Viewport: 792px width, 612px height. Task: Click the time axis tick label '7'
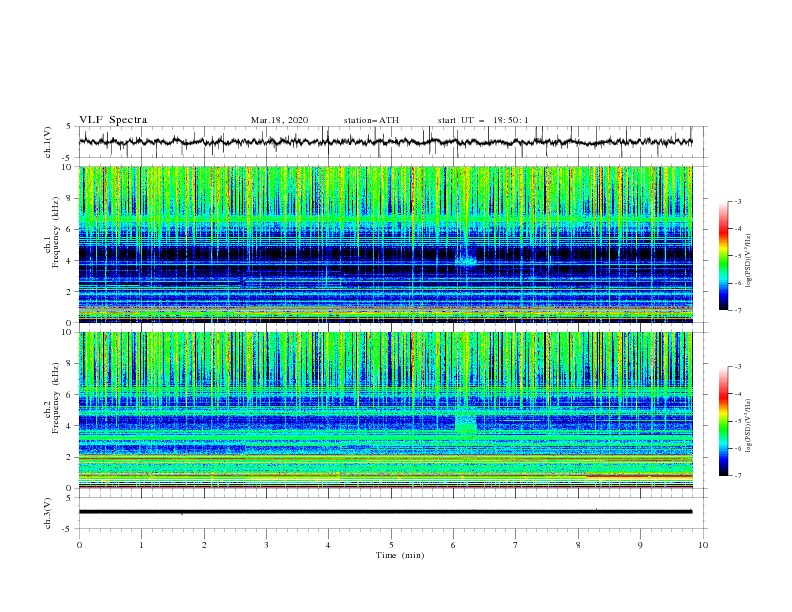pyautogui.click(x=516, y=545)
